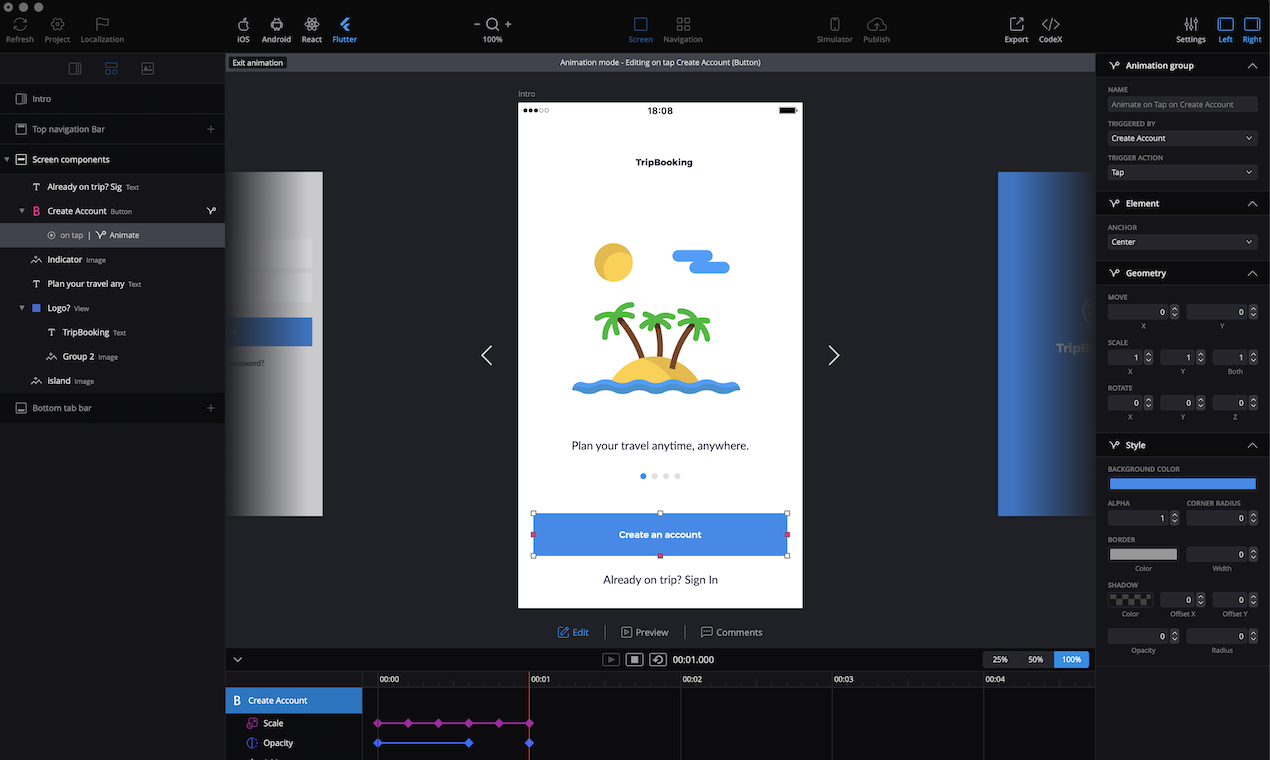Click the Exit animation button
Image resolution: width=1270 pixels, height=760 pixels.
[x=257, y=61]
